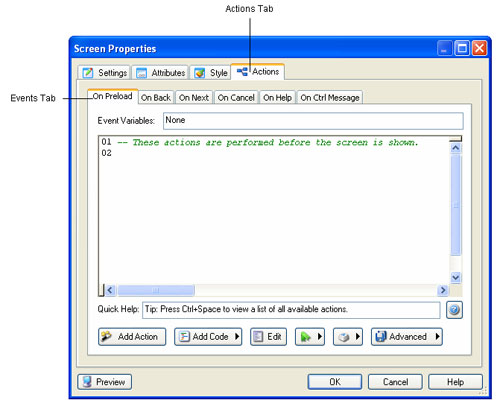Click the horizontal scrollbar thumb
Viewport: 500px width, 406px height.
(x=156, y=290)
